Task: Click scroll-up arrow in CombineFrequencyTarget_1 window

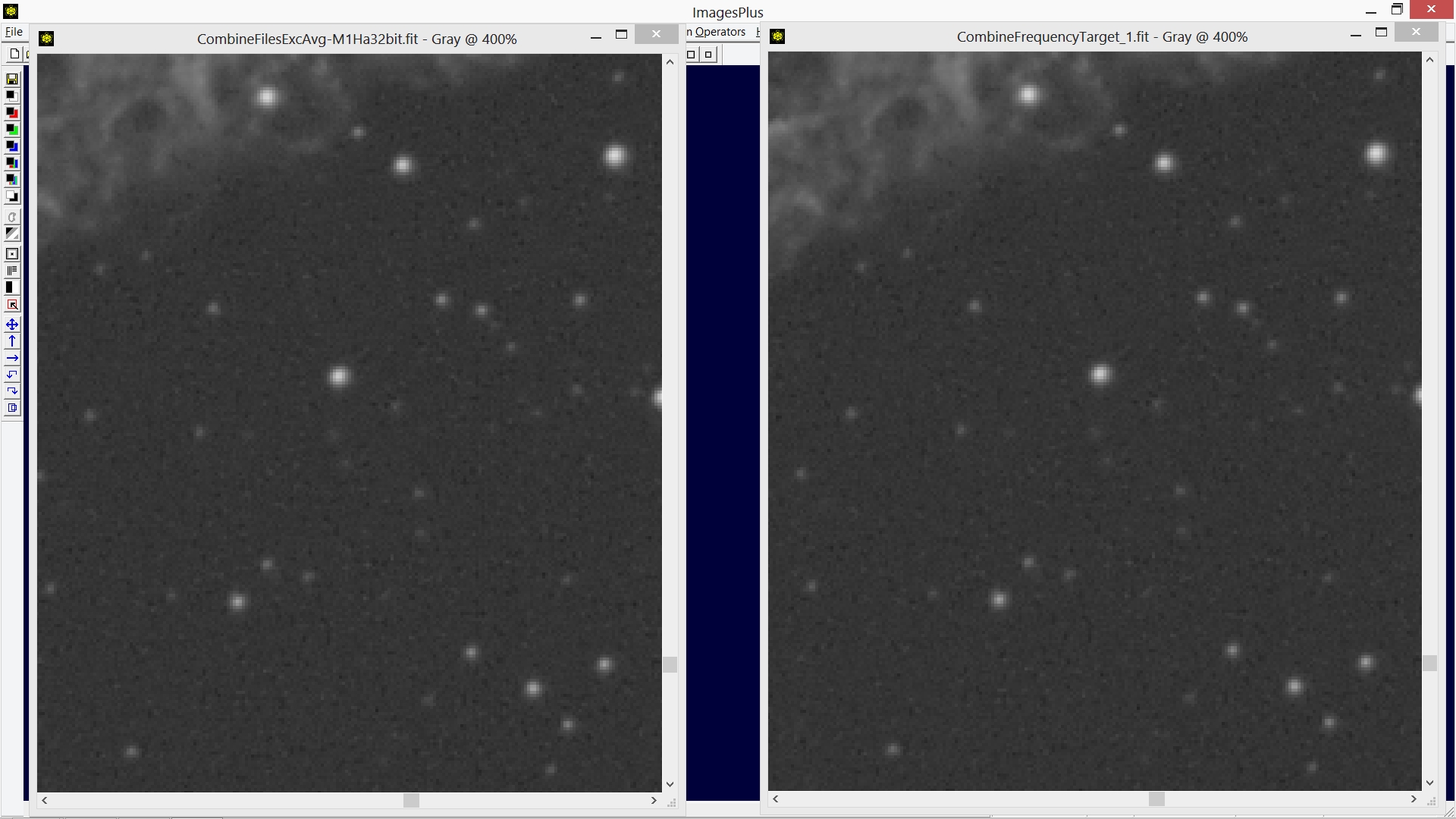Action: pos(1429,60)
